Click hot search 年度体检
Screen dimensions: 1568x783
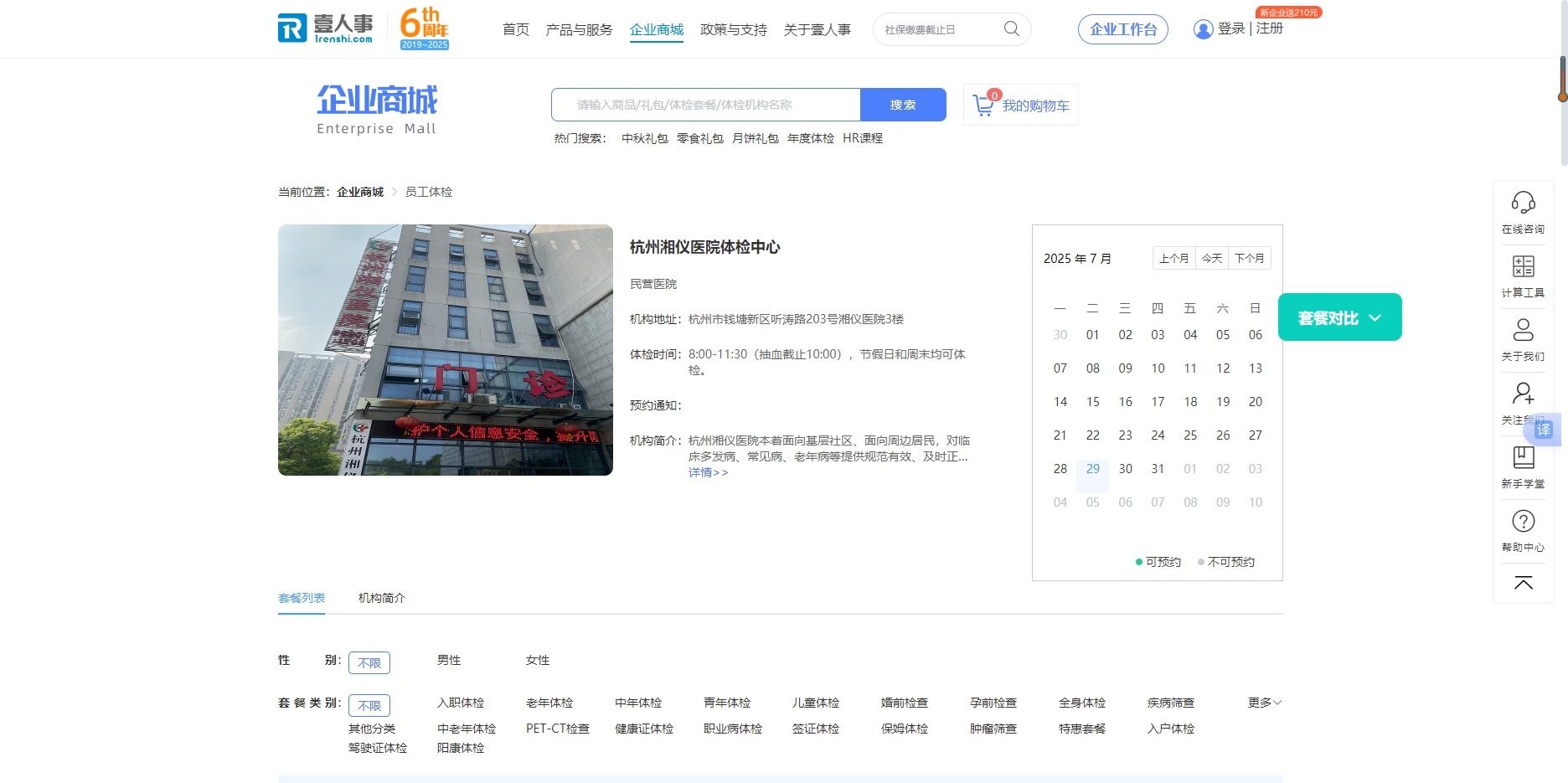pyautogui.click(x=811, y=138)
